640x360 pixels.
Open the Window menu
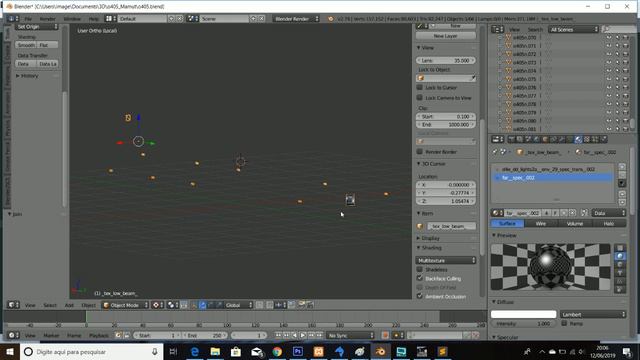[x=72, y=19]
